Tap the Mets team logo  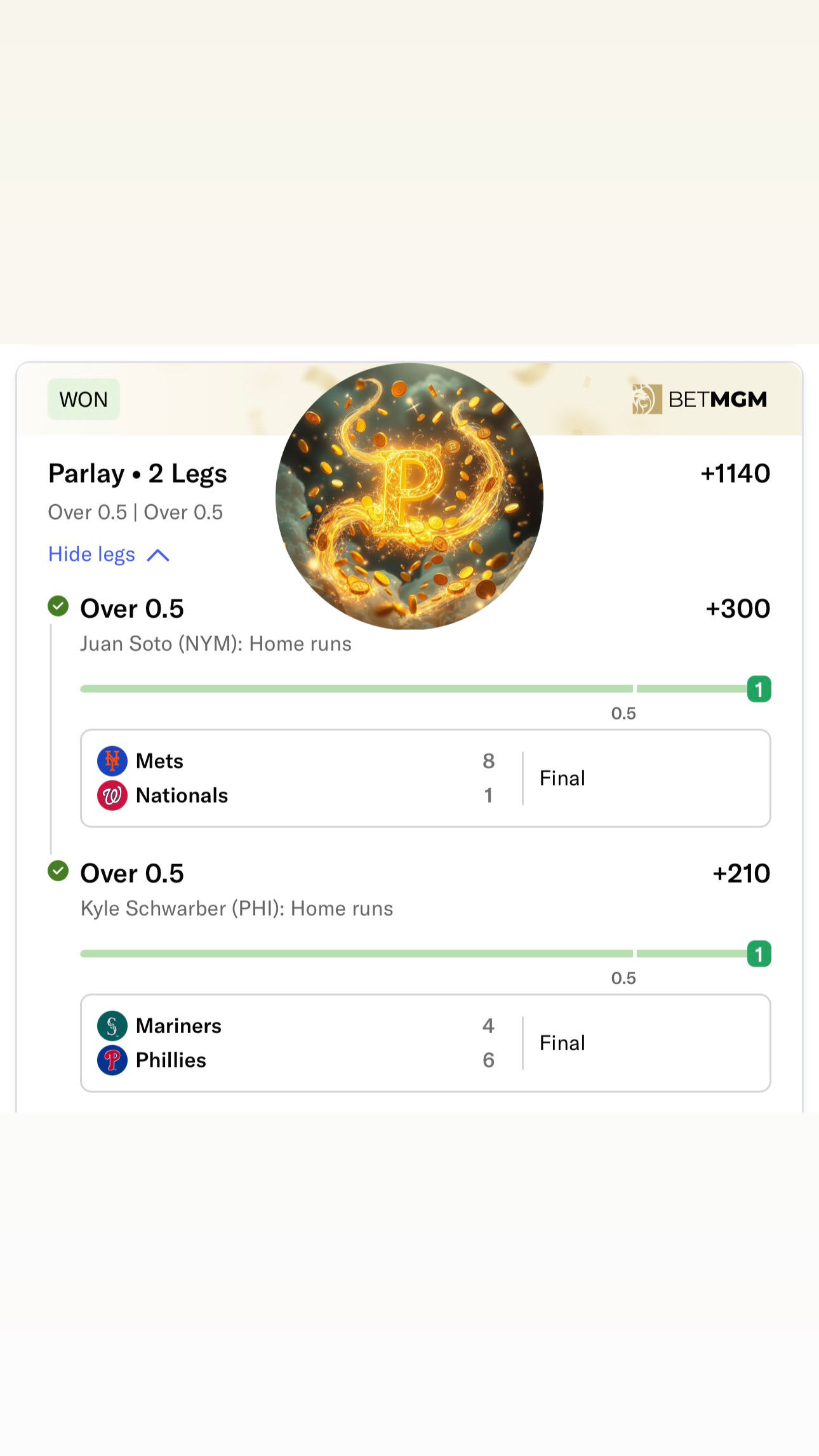point(112,761)
